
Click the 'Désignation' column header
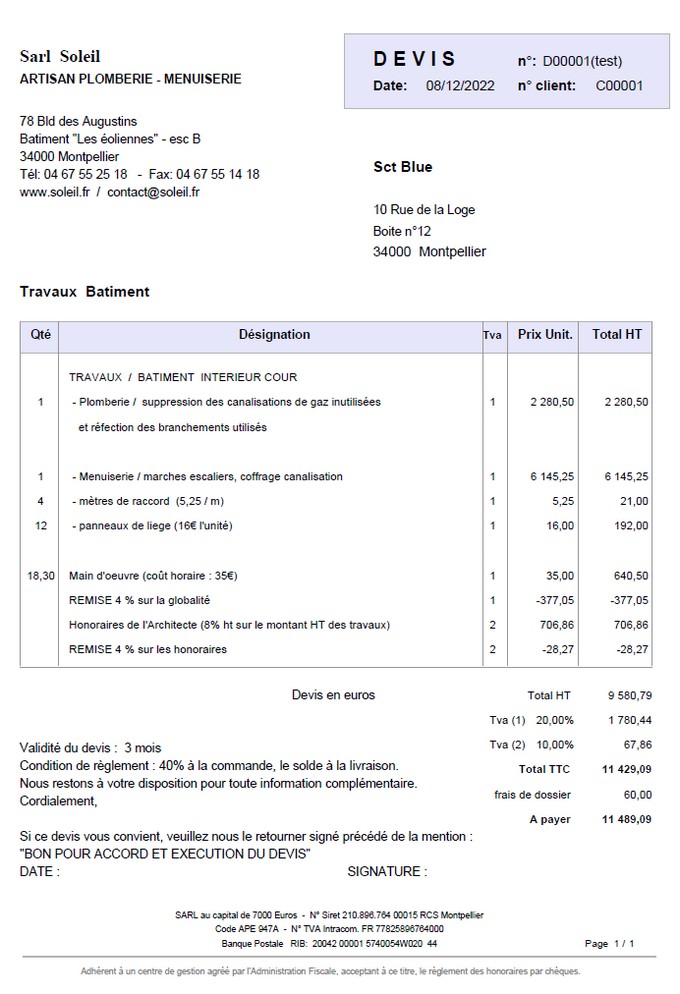pos(274,335)
